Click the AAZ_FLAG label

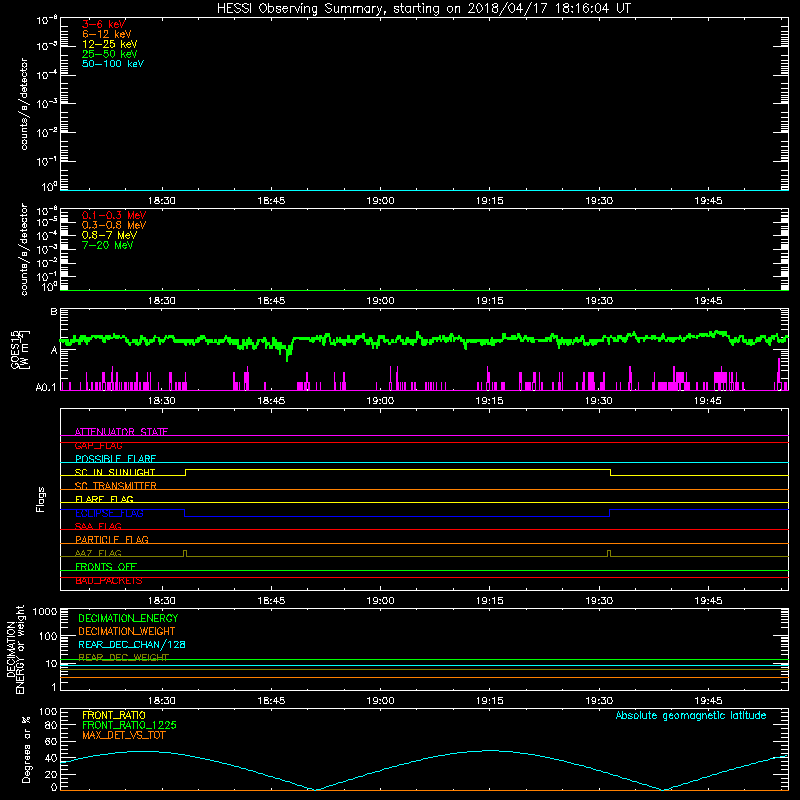(98, 553)
